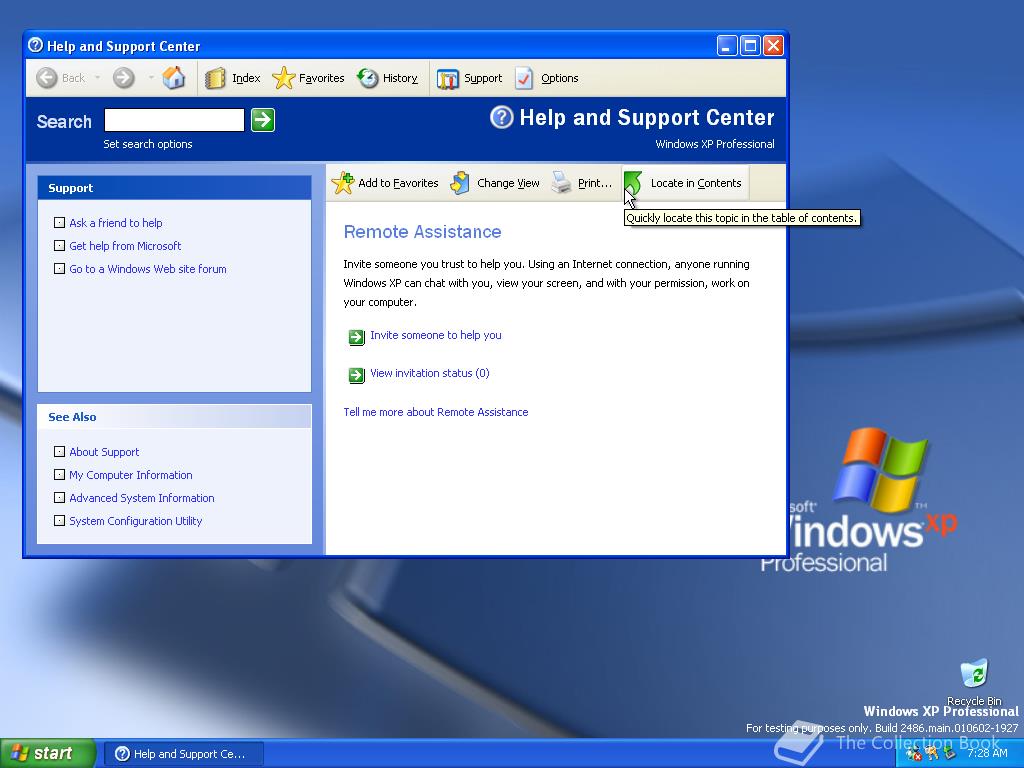Click the Support toolbar icon
This screenshot has width=1024, height=768.
coord(447,79)
